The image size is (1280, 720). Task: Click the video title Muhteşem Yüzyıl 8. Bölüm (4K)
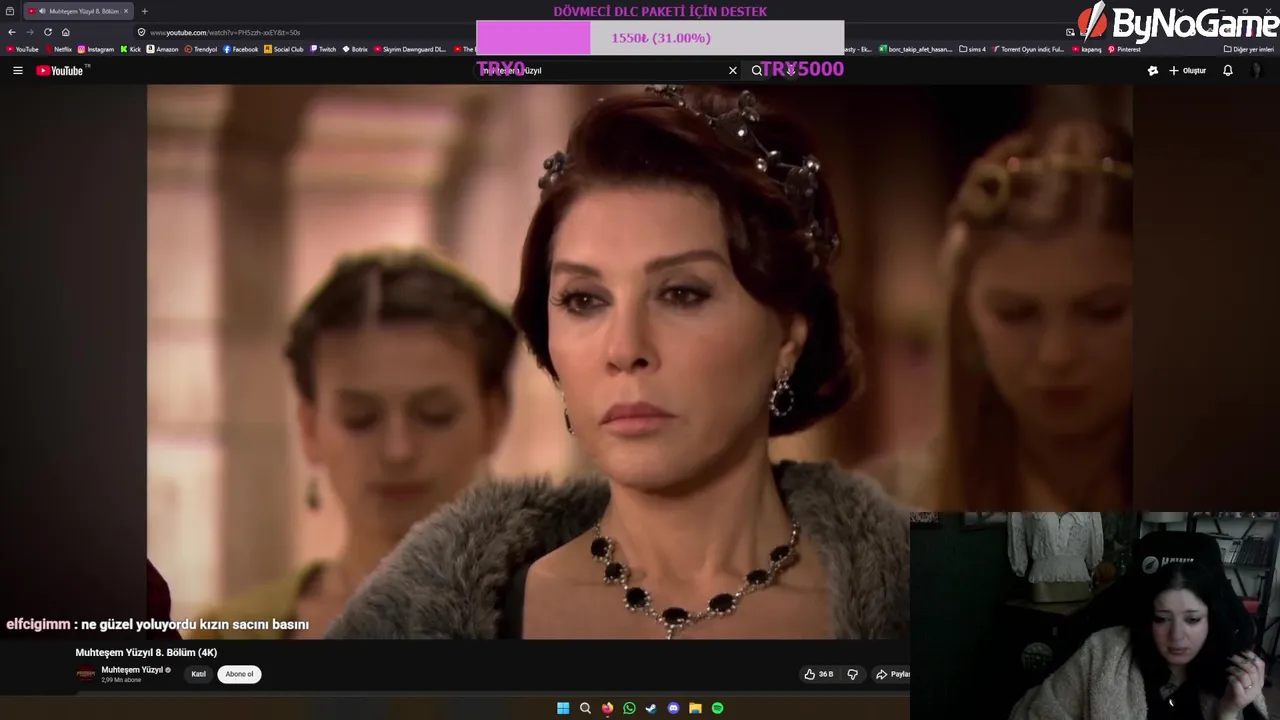[146, 653]
